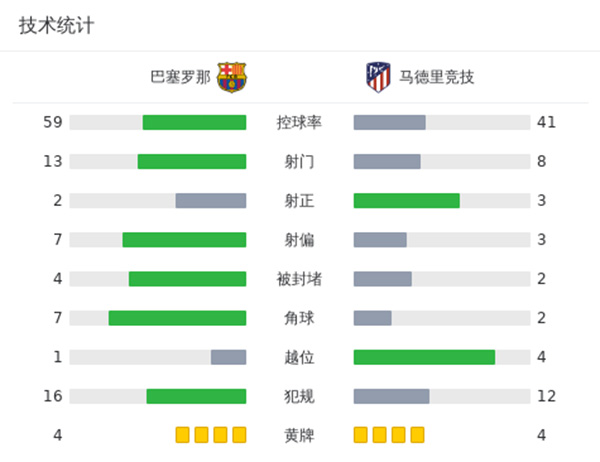Click Atlético Madrid's first yellow card icon
Image resolution: width=600 pixels, height=462 pixels.
point(361,435)
